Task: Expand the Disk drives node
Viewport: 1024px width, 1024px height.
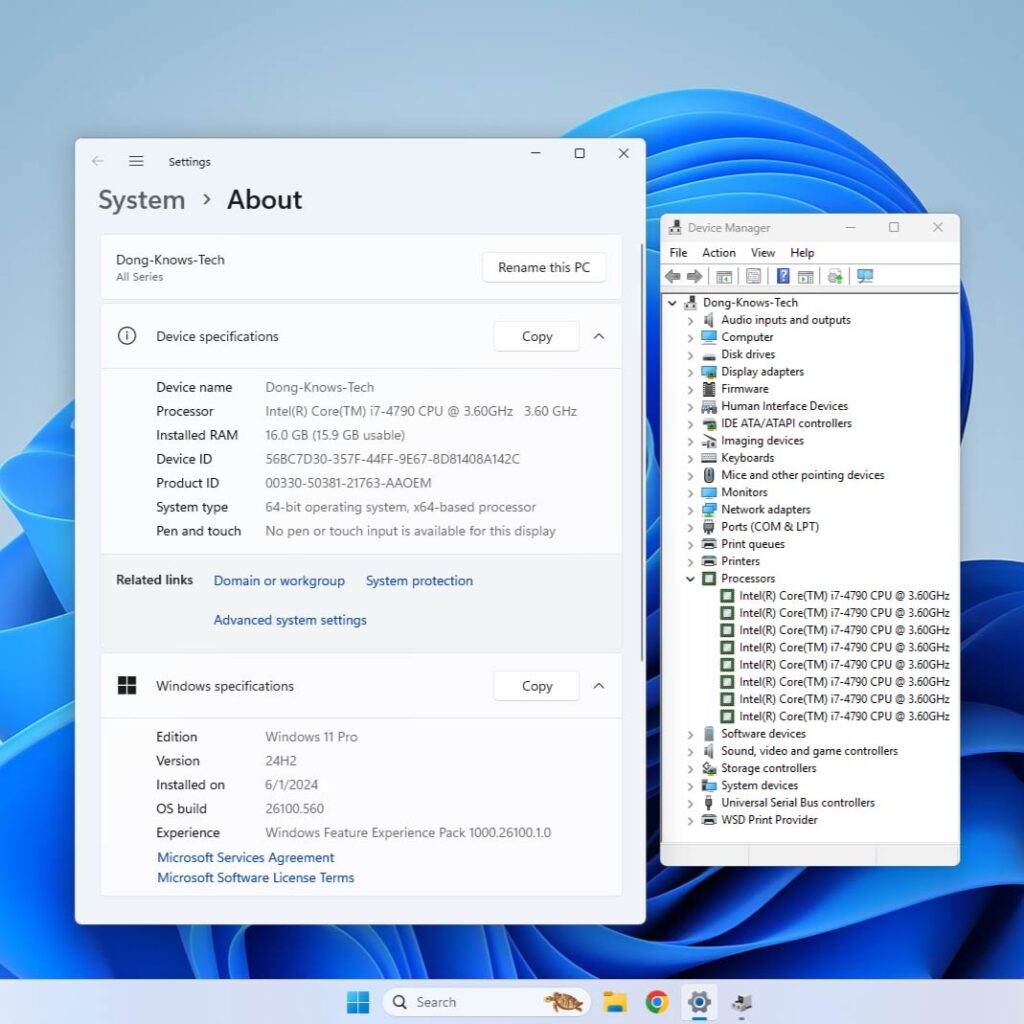Action: (690, 355)
